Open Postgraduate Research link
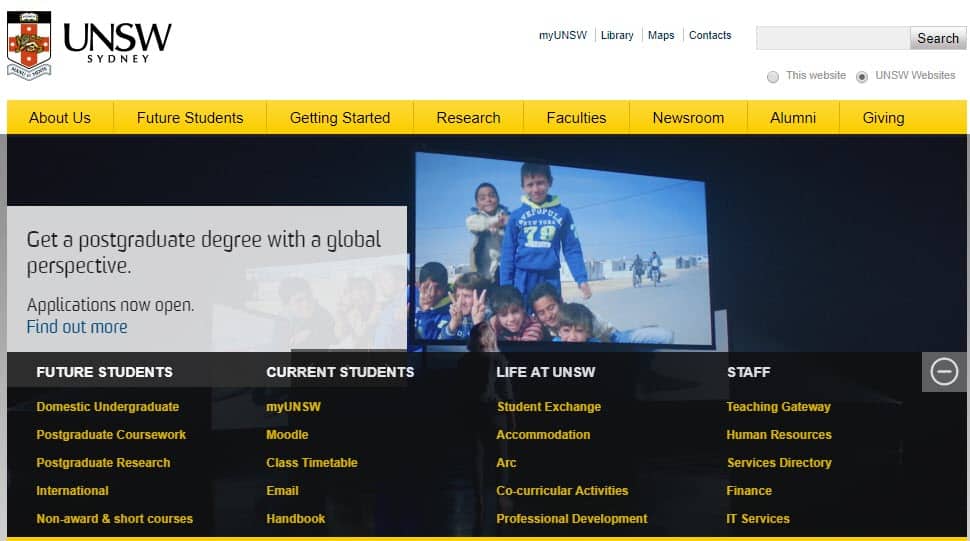Screen dimensions: 970x541 (103, 462)
